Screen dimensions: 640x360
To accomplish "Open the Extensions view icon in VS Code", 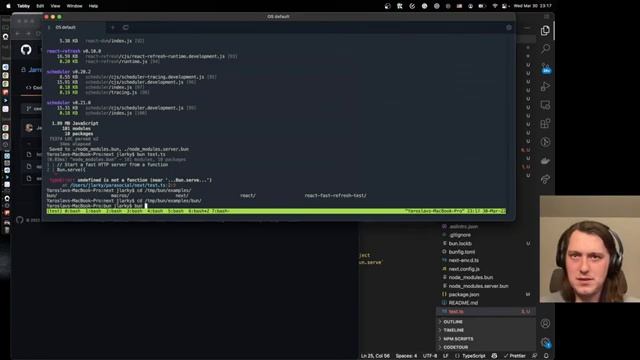I will [545, 123].
